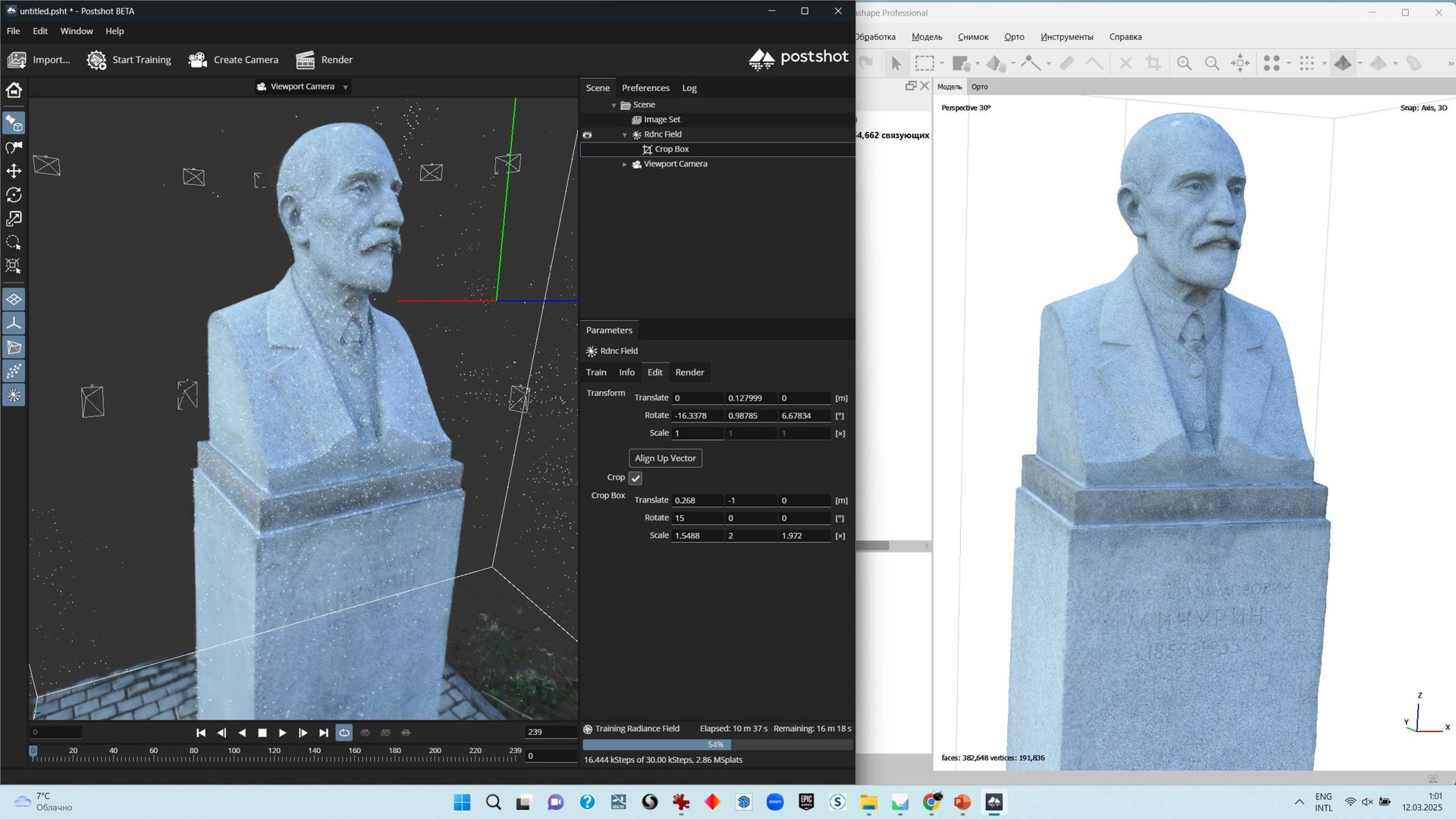Click the Render clapperboard icon

(306, 60)
